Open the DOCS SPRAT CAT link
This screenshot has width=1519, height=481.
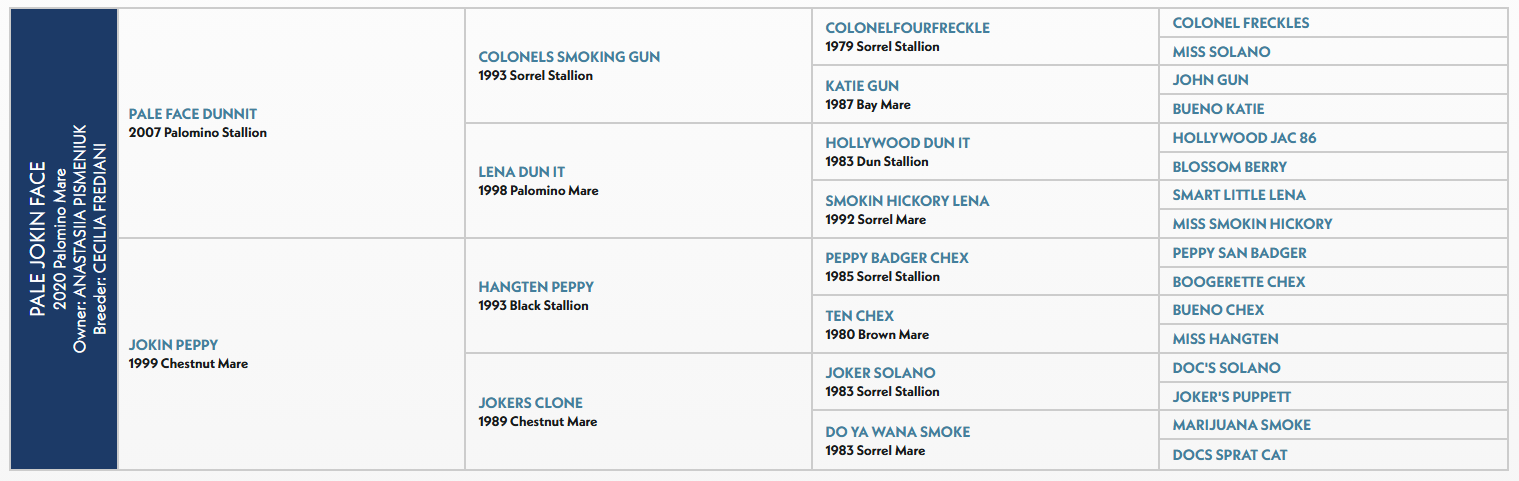tap(1230, 455)
